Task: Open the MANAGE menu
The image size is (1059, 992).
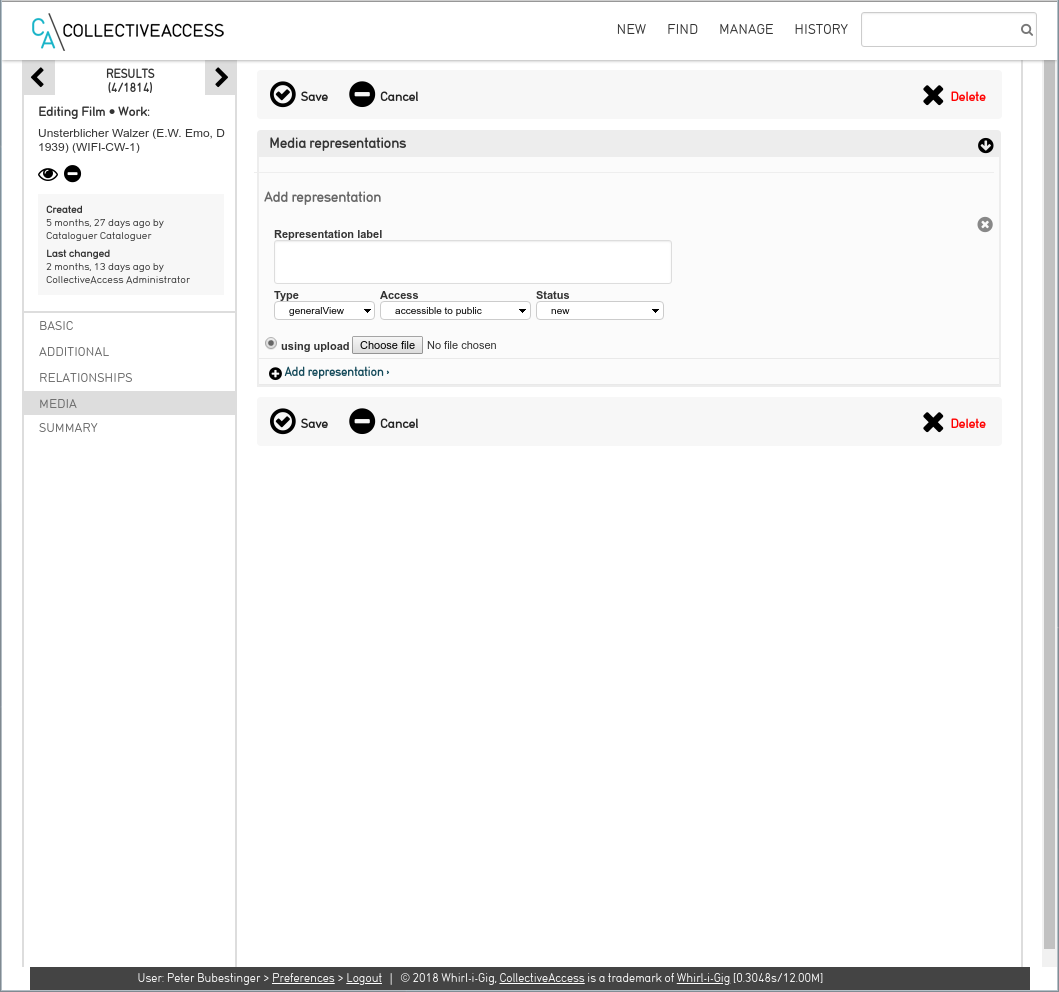Action: [746, 30]
